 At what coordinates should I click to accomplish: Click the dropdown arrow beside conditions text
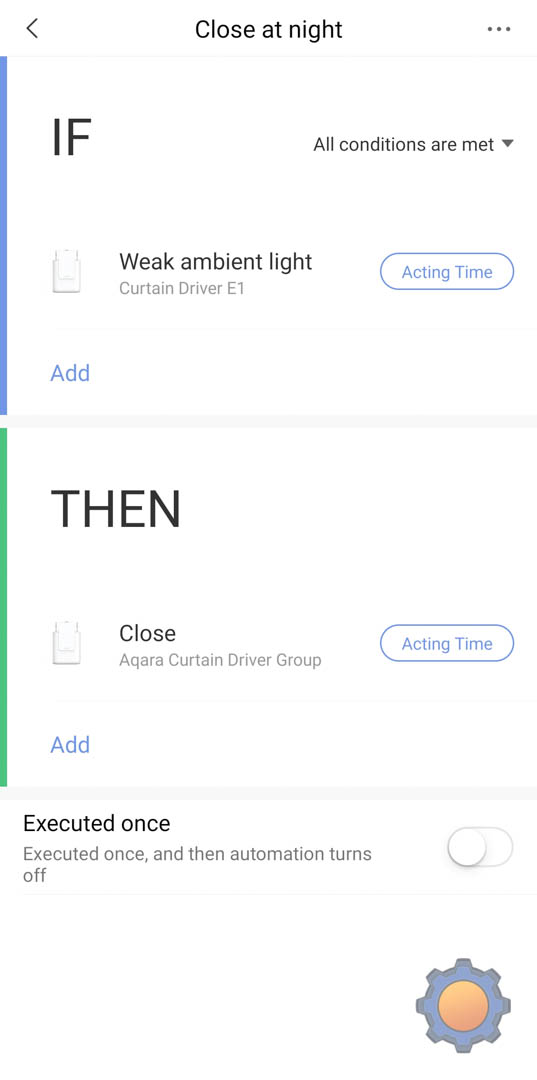pos(507,143)
